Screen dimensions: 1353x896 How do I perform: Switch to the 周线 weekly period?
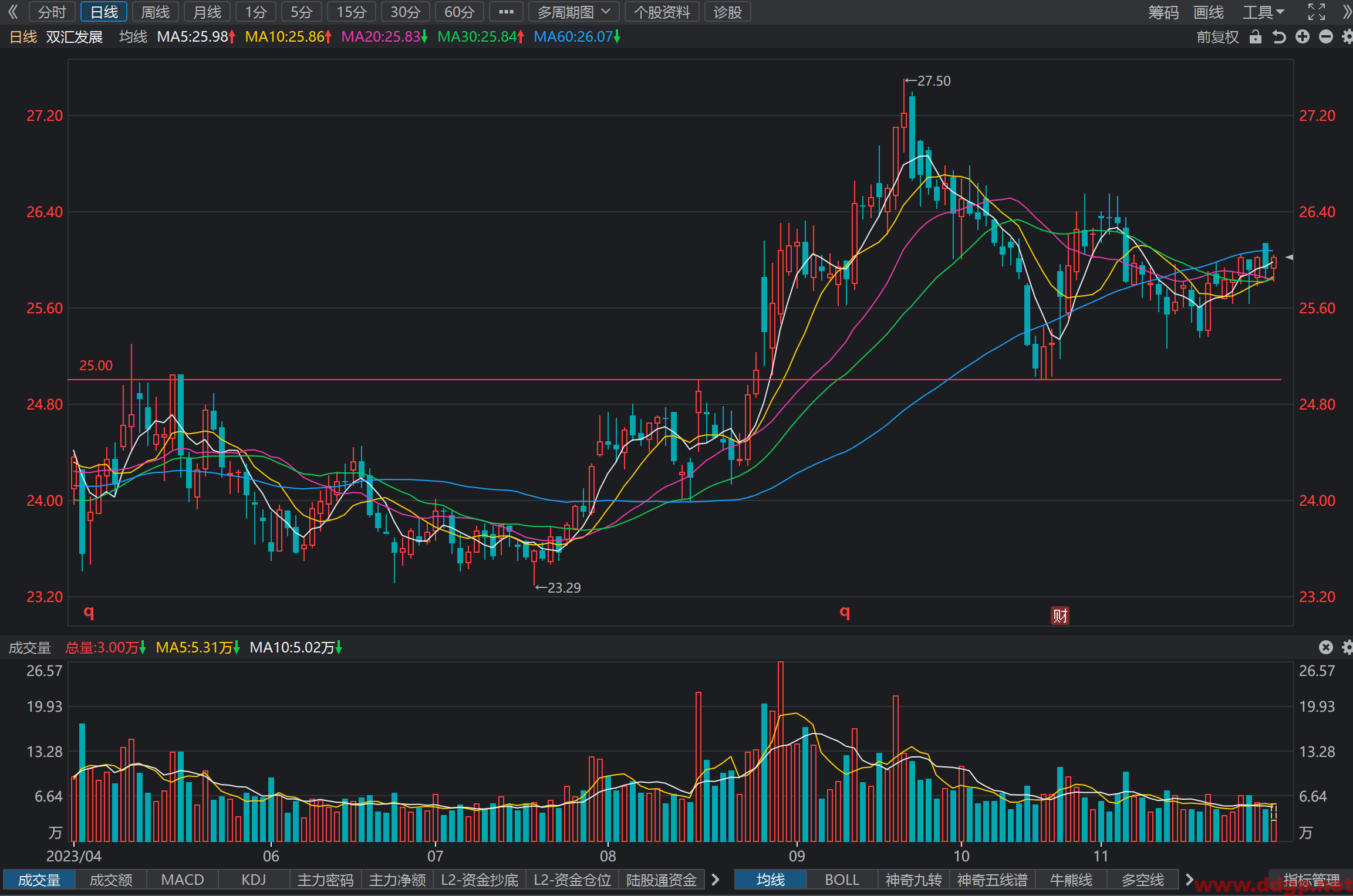(156, 12)
